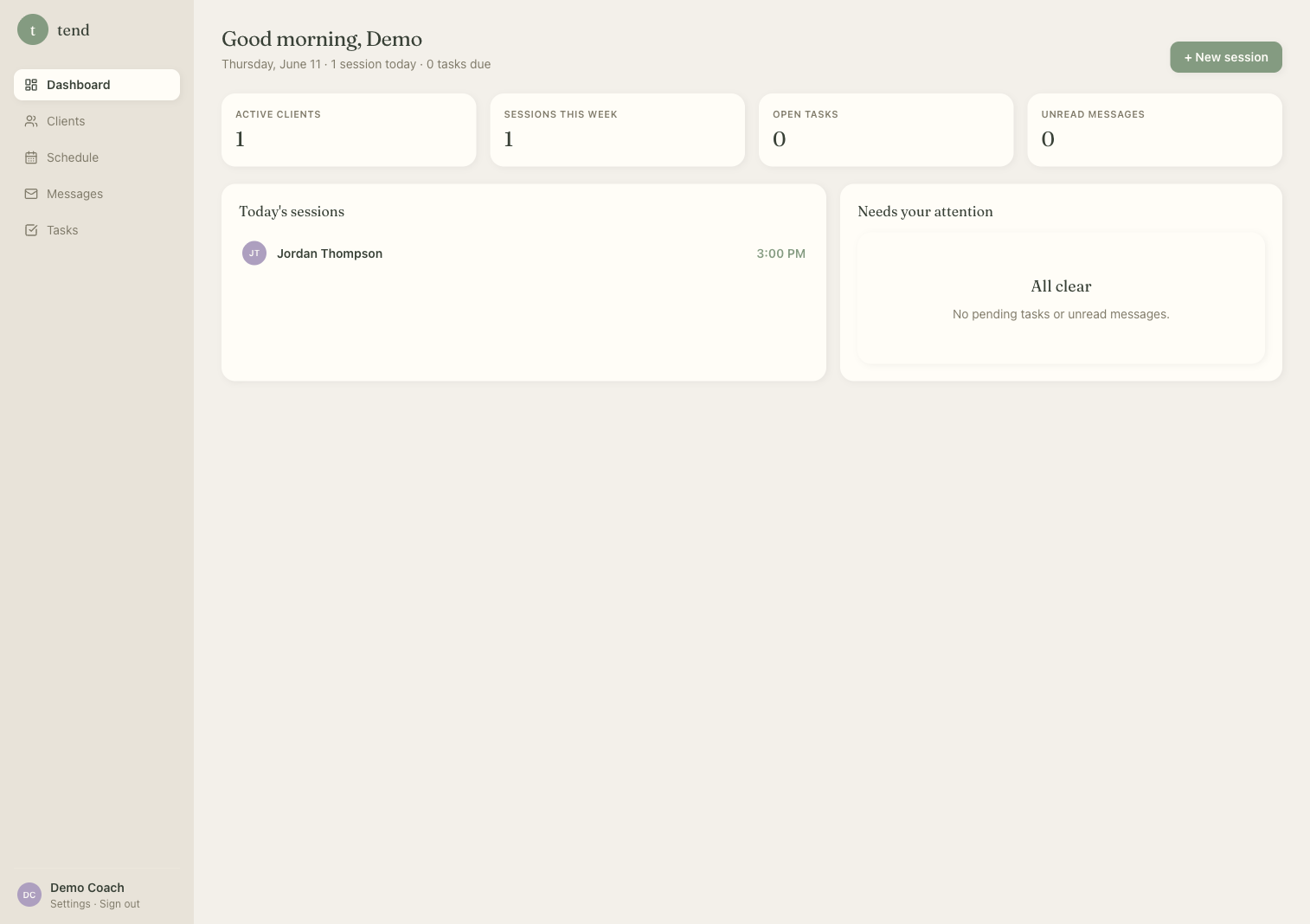The image size is (1310, 924).
Task: Click the JT avatar next to Jordan Thompson
Action: (x=254, y=253)
